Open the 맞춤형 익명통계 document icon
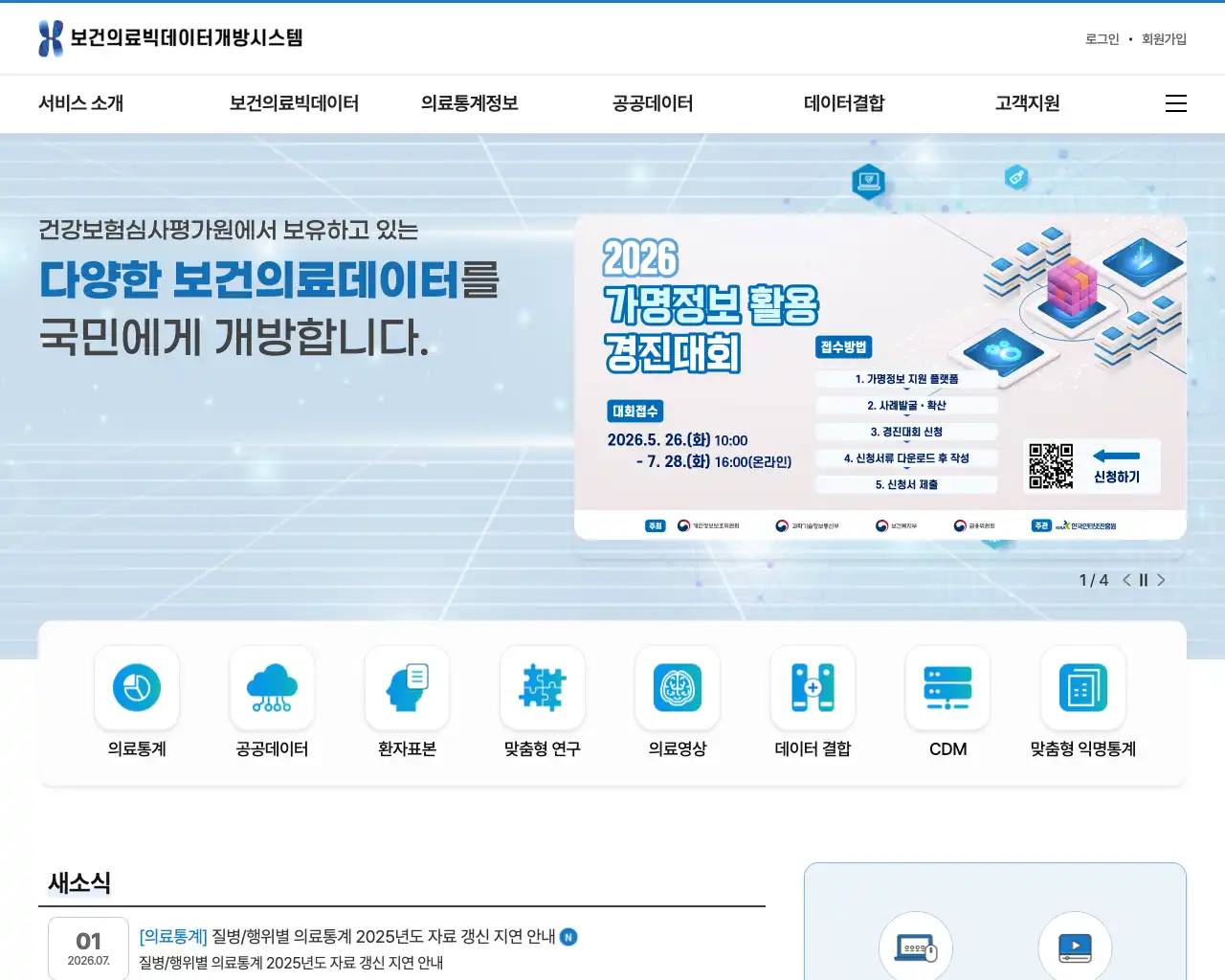 click(x=1083, y=687)
